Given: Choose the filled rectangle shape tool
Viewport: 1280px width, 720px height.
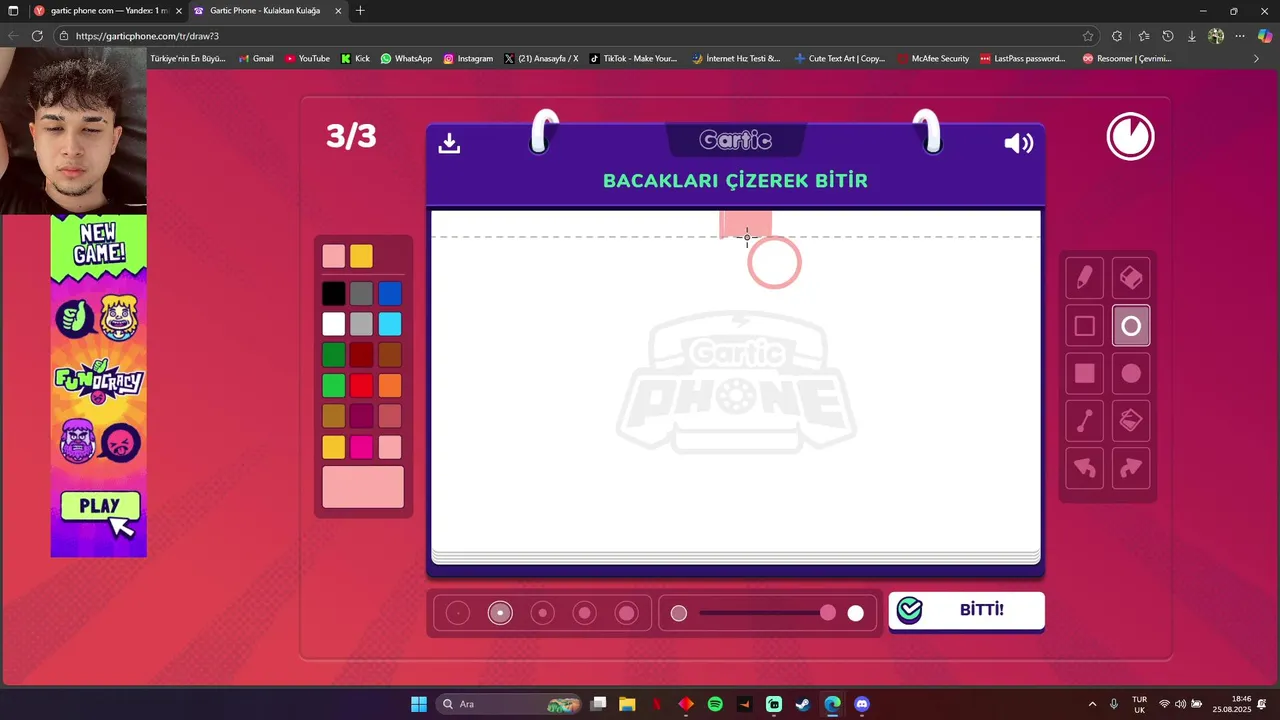Looking at the screenshot, I should pos(1084,374).
